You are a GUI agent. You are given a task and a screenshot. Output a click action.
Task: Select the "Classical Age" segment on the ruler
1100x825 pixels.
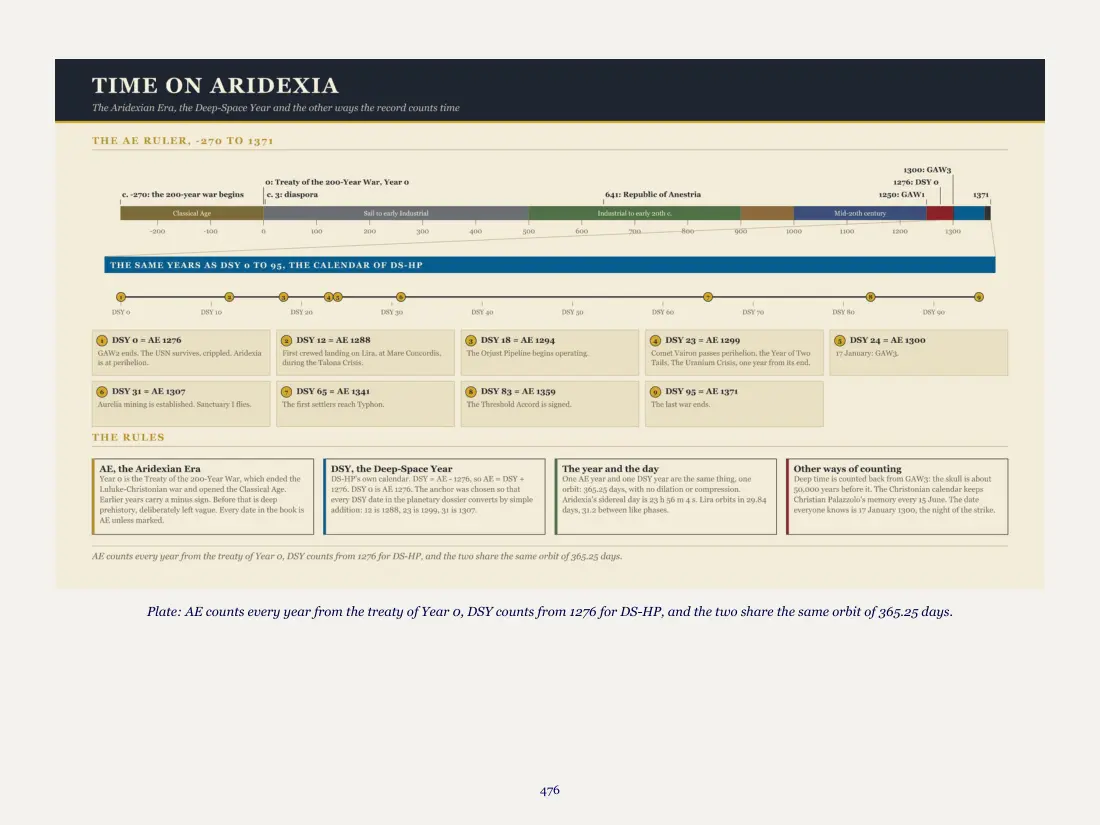[x=192, y=213]
